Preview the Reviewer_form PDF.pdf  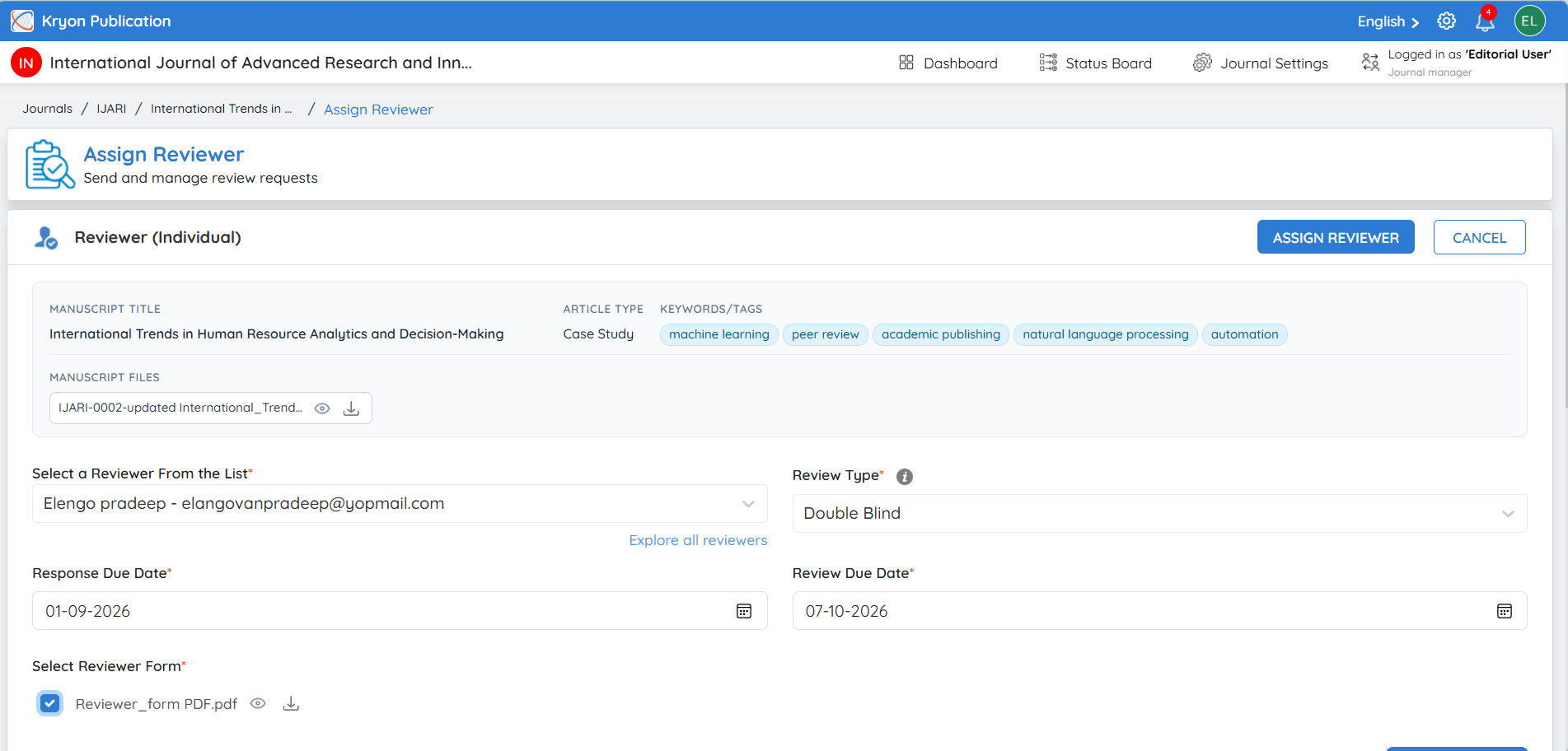258,703
